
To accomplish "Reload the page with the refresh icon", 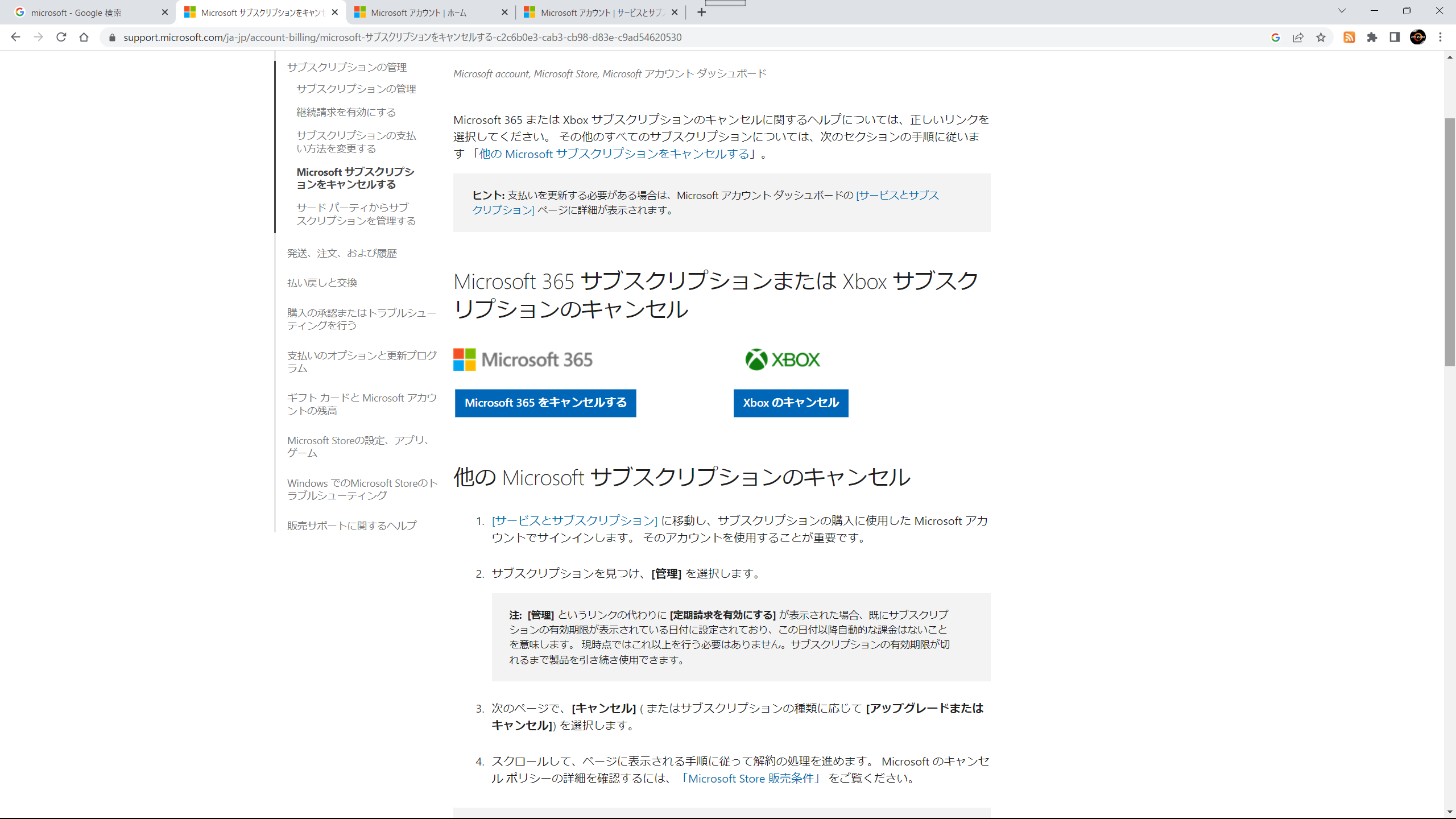I will 61,38.
